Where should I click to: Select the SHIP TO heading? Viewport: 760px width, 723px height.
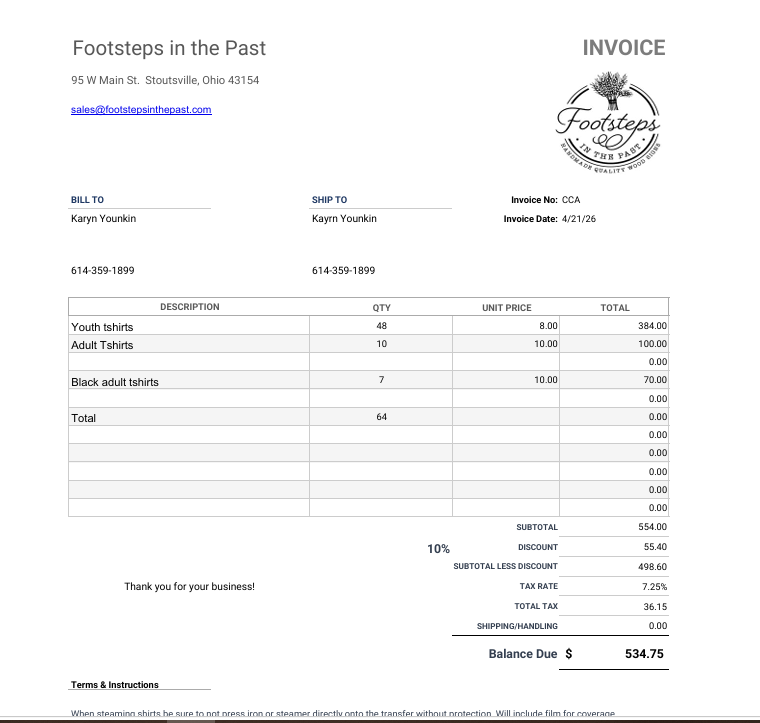point(329,200)
